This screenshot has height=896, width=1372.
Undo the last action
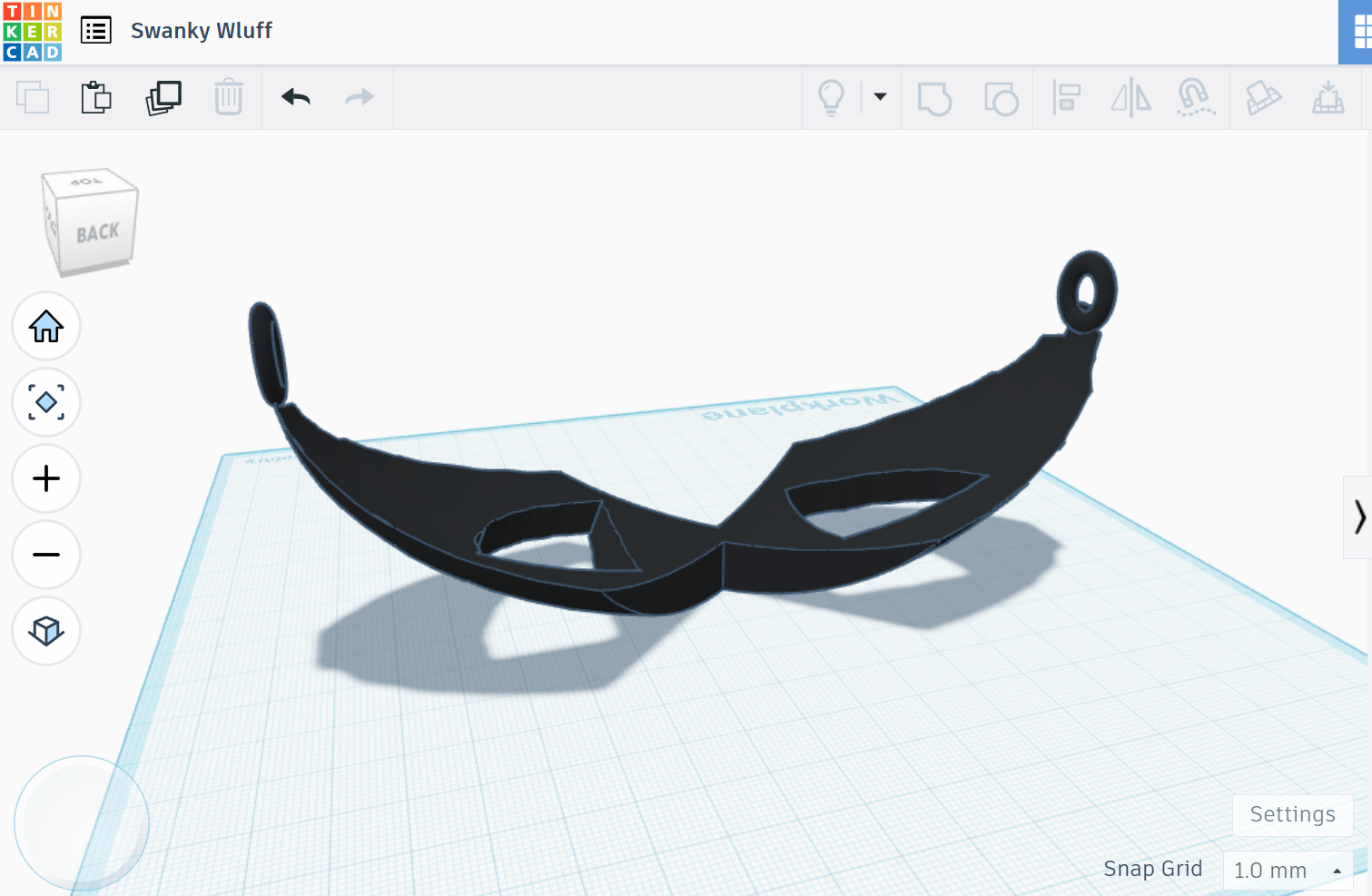[x=296, y=97]
